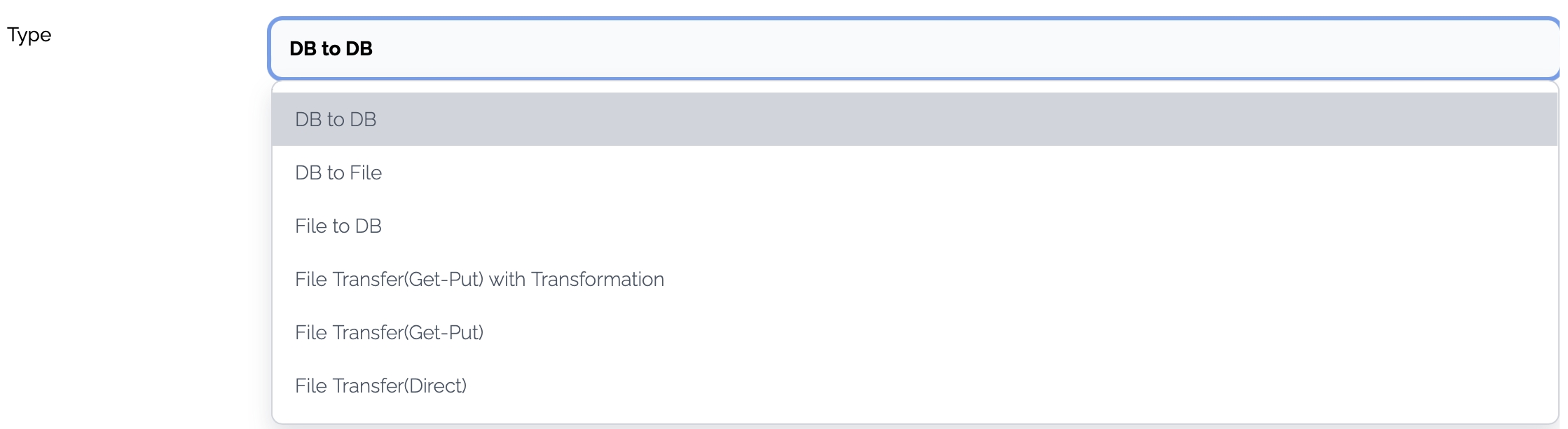
Task: Click the highlighted DB to DB entry
Action: (336, 119)
